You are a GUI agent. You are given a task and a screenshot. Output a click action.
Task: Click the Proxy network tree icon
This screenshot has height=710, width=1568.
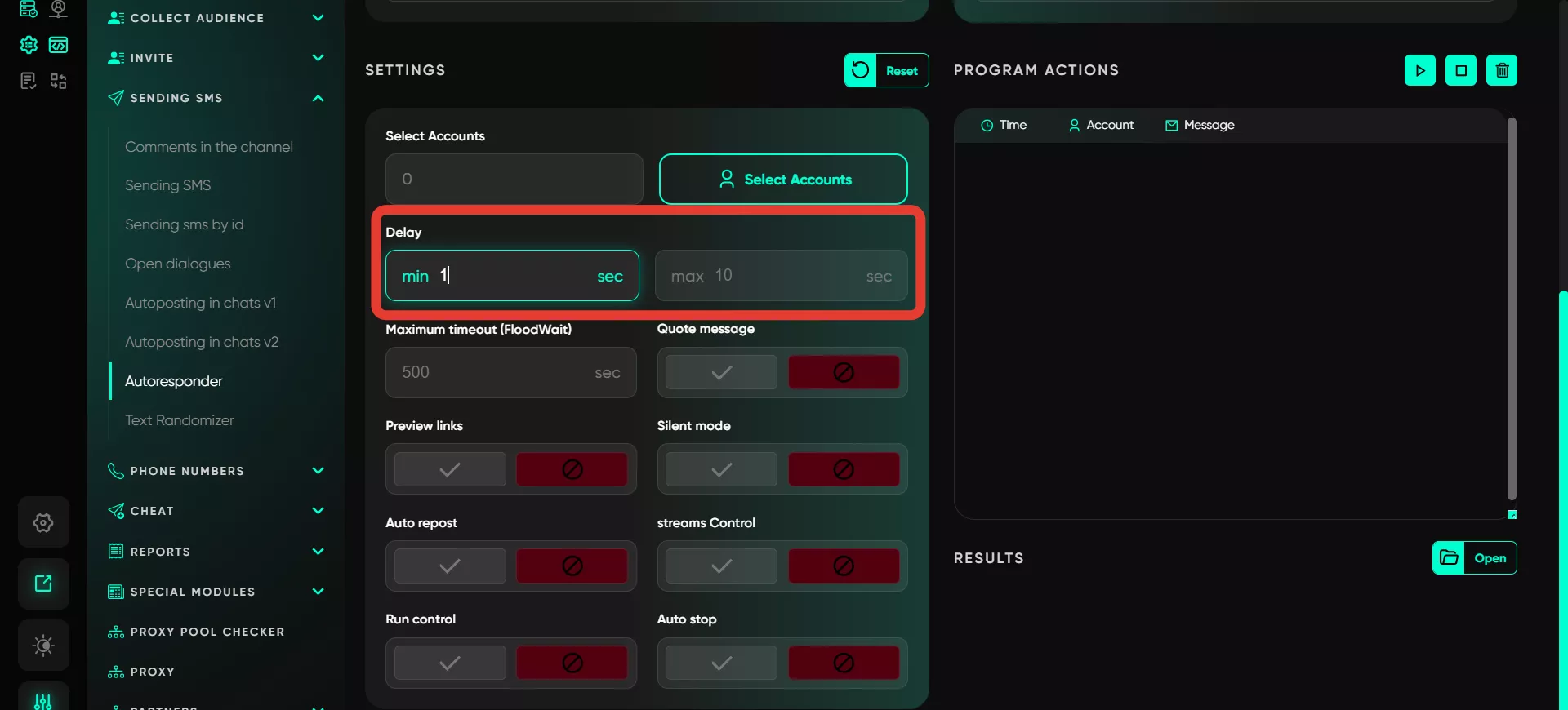116,672
